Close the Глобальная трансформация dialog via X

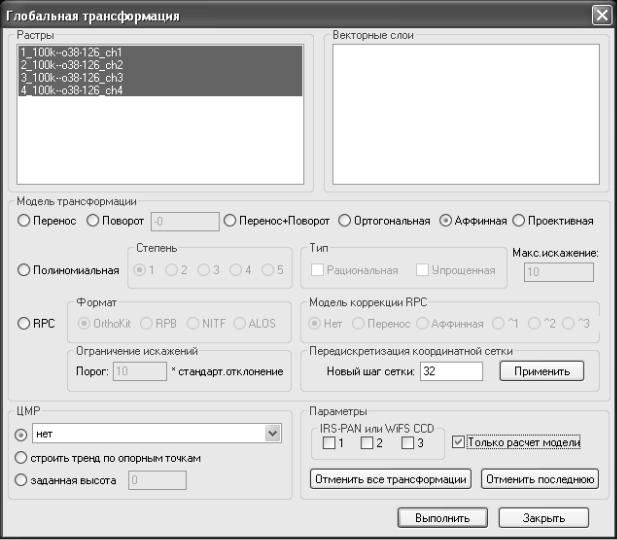click(602, 15)
